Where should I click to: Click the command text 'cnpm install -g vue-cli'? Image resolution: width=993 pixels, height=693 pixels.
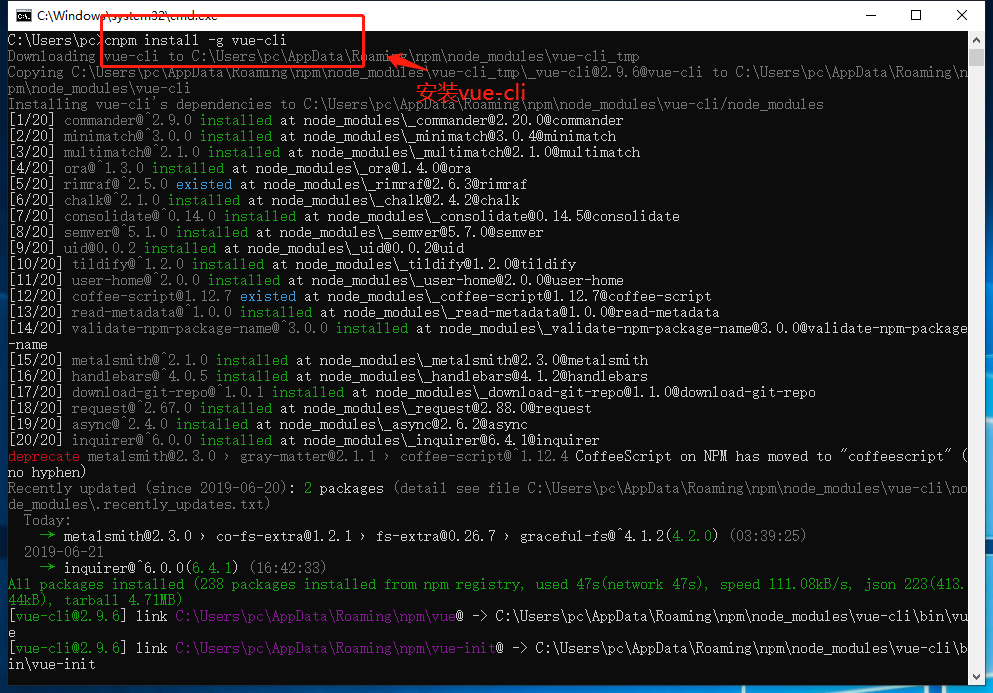[196, 41]
